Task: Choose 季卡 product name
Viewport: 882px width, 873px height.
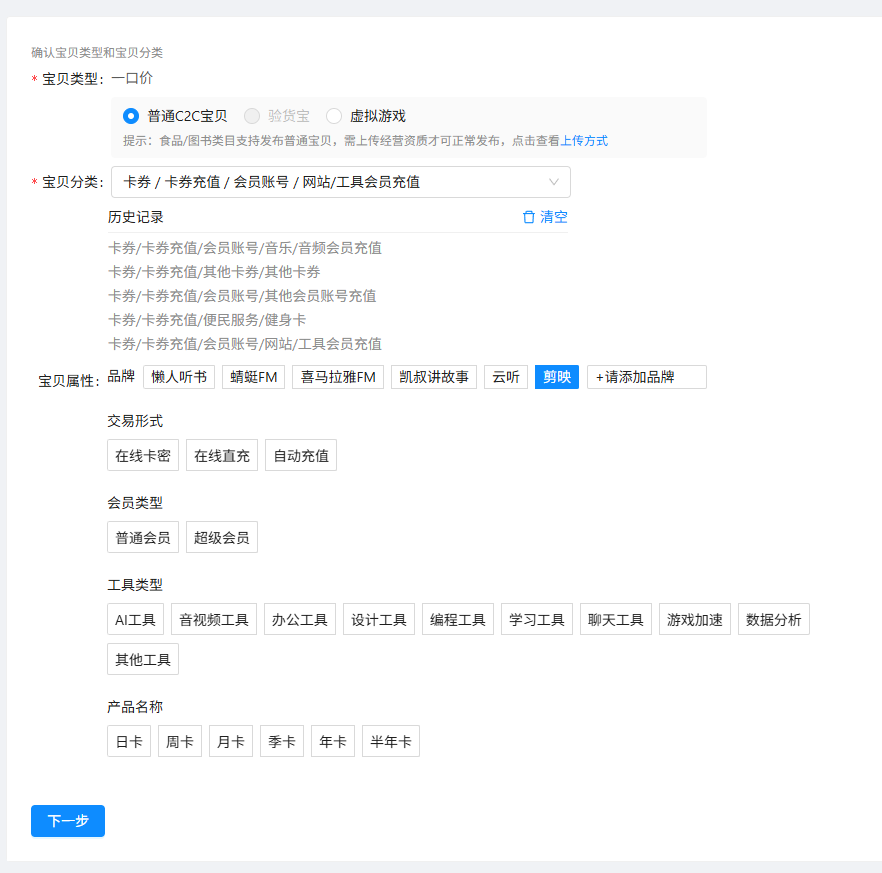Action: pos(282,741)
